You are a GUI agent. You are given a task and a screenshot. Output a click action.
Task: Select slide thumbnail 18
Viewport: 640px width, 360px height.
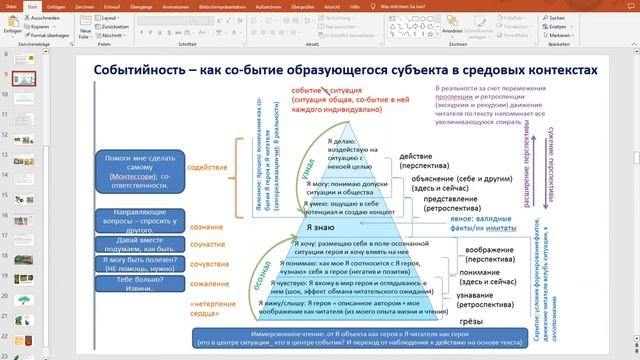click(24, 260)
